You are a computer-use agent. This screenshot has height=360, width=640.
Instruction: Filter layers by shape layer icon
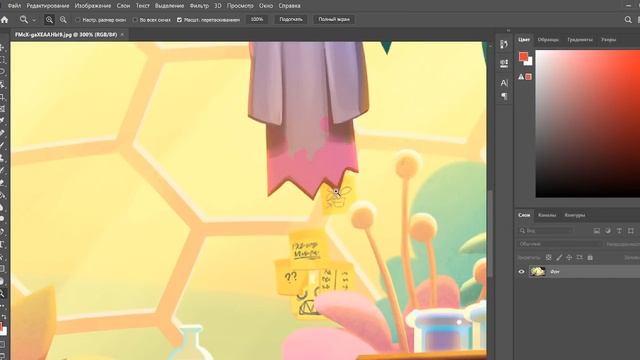pos(631,231)
